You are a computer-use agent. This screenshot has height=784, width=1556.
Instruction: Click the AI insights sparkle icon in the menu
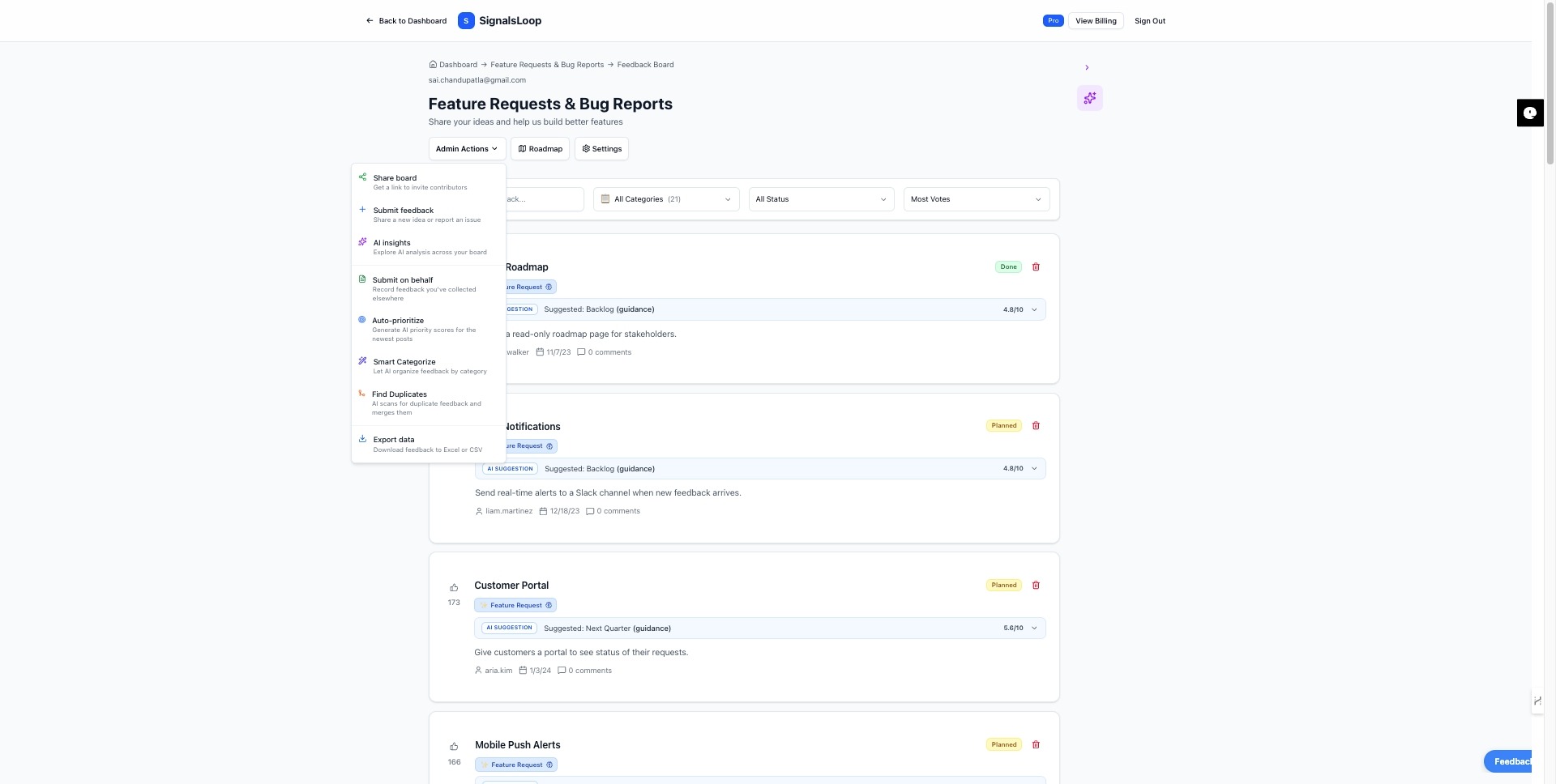click(361, 241)
